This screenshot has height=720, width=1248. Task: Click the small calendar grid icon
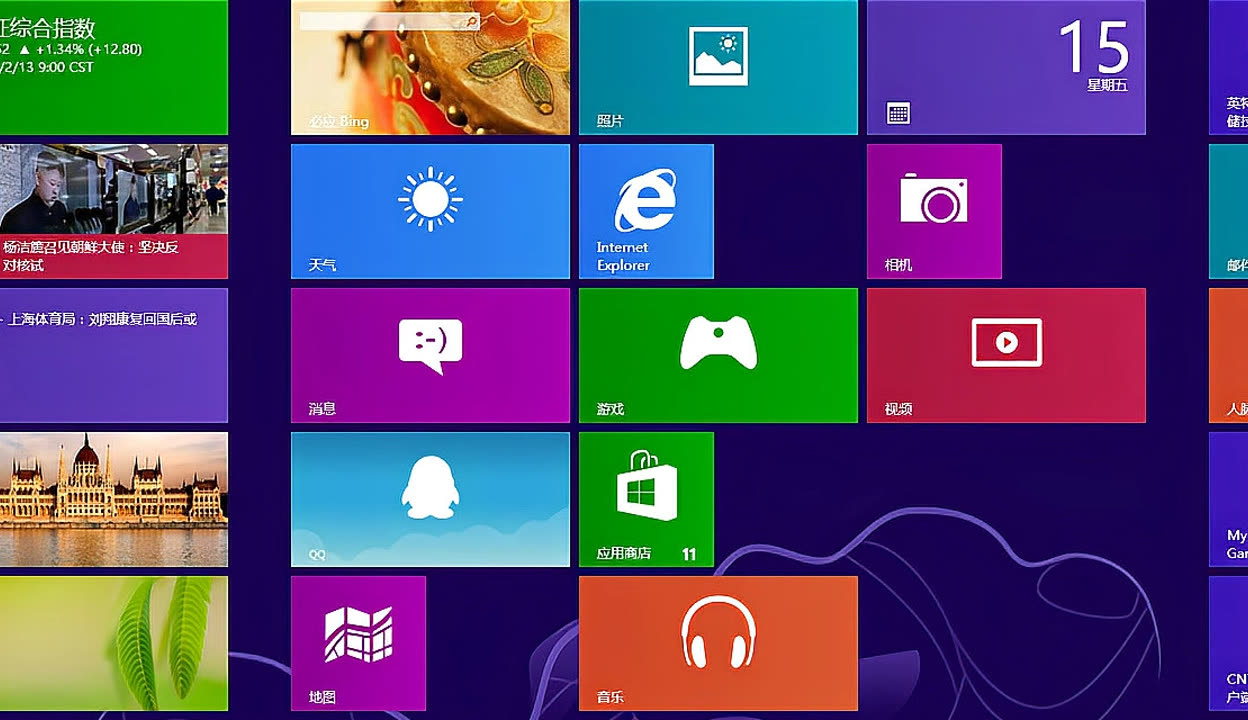898,113
